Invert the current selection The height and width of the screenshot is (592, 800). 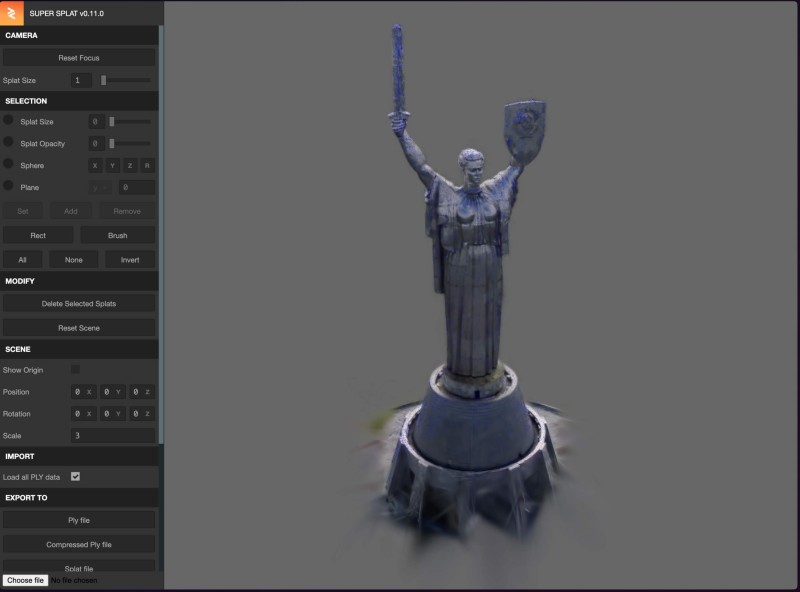point(130,260)
